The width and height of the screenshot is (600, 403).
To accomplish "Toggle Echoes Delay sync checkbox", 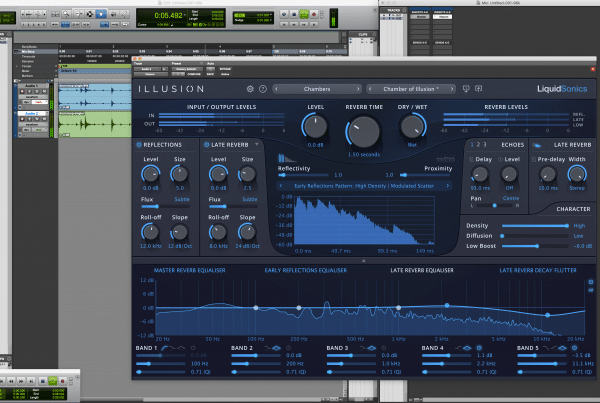I will 471,159.
